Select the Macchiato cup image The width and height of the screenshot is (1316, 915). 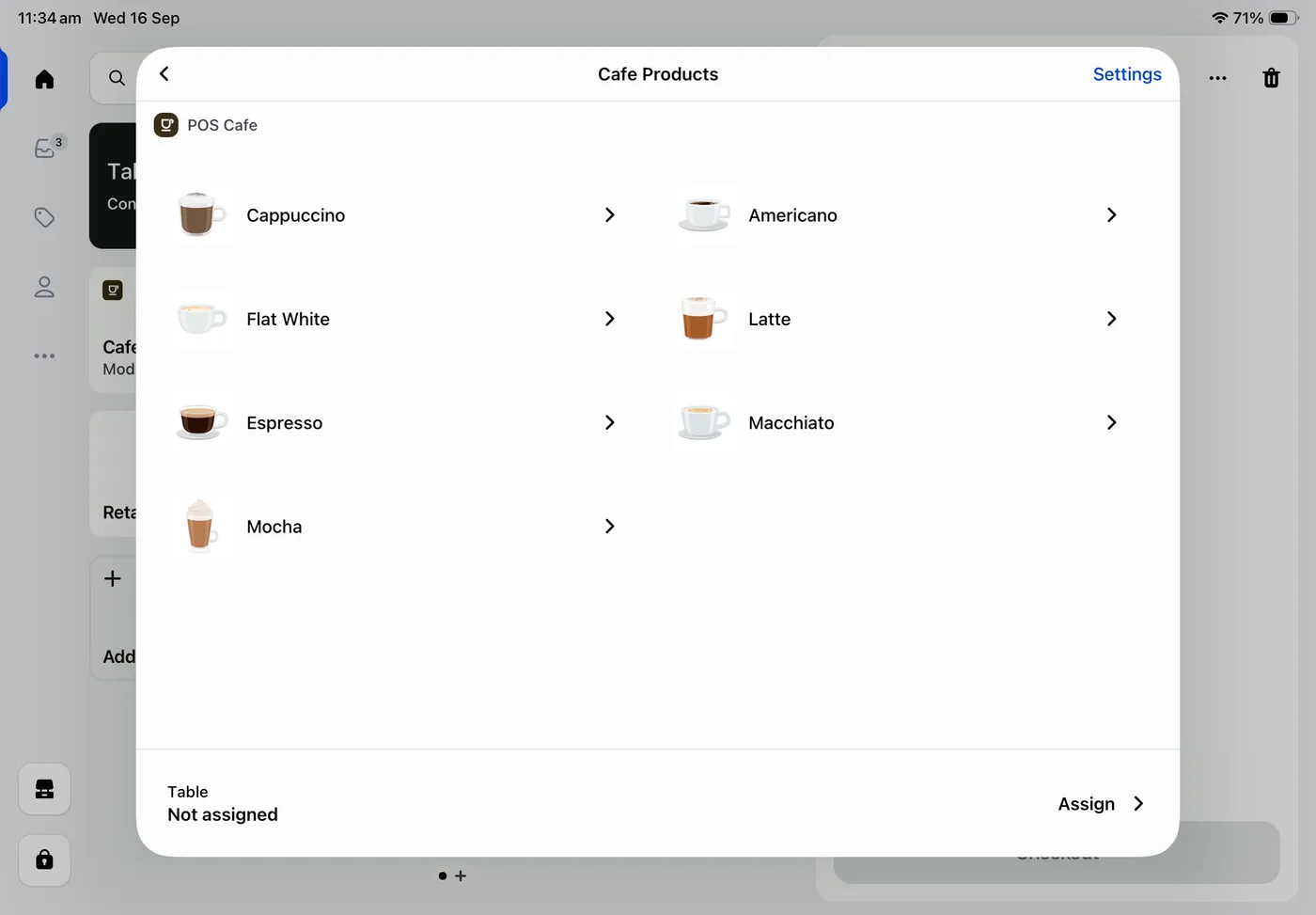704,422
